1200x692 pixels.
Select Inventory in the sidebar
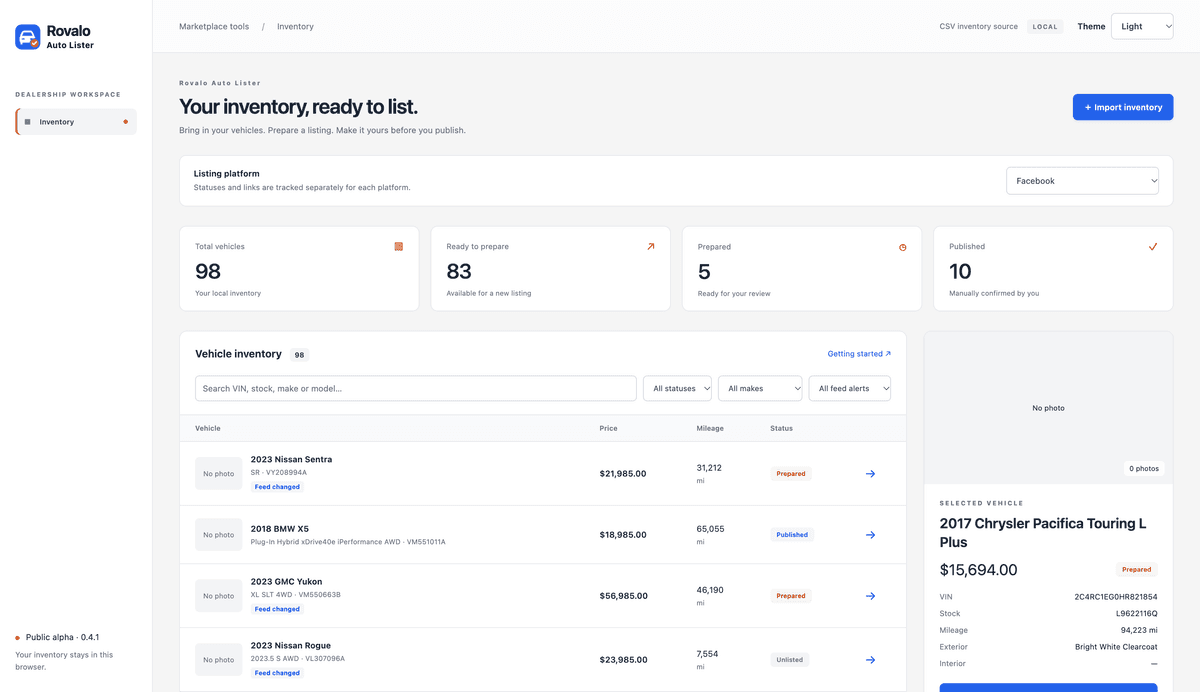point(76,122)
